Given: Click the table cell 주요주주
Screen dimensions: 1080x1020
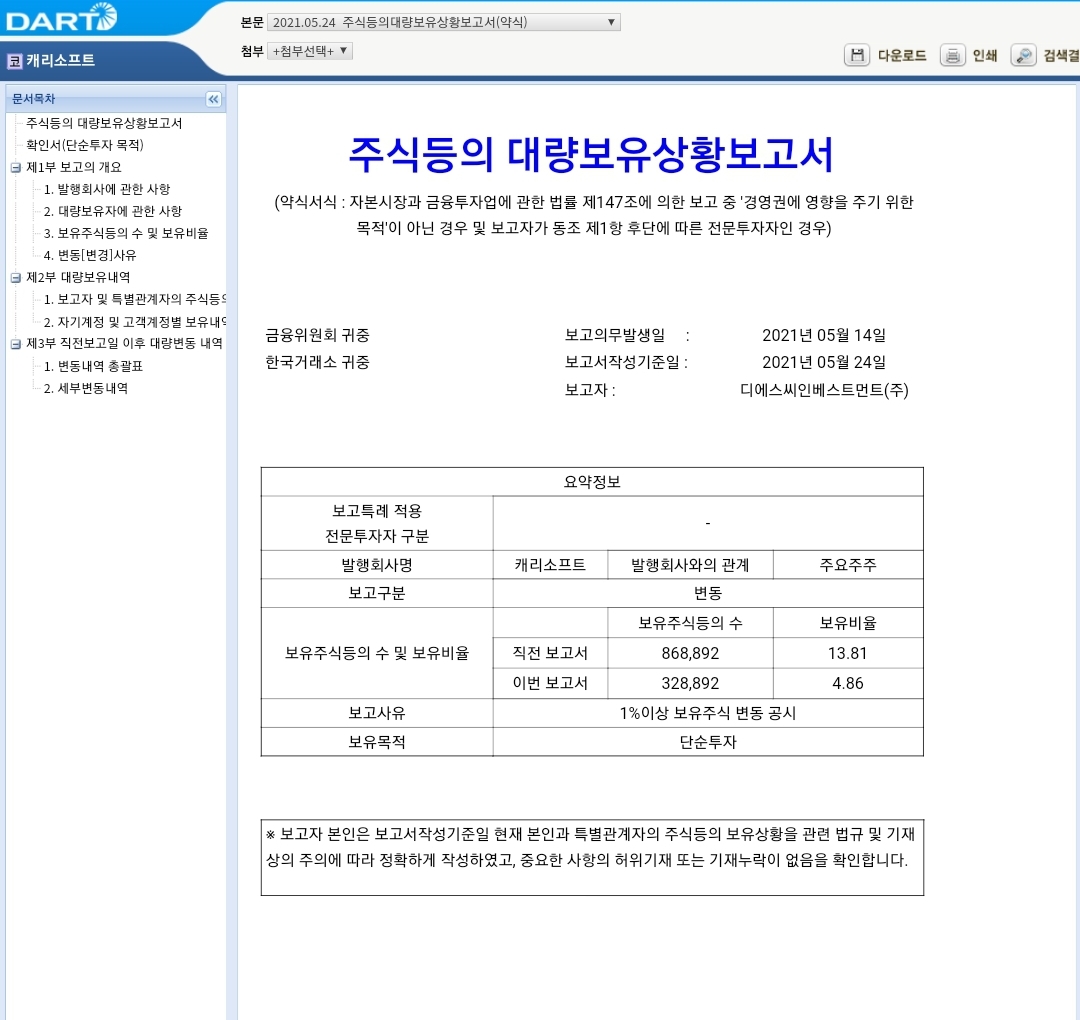Looking at the screenshot, I should (x=848, y=565).
